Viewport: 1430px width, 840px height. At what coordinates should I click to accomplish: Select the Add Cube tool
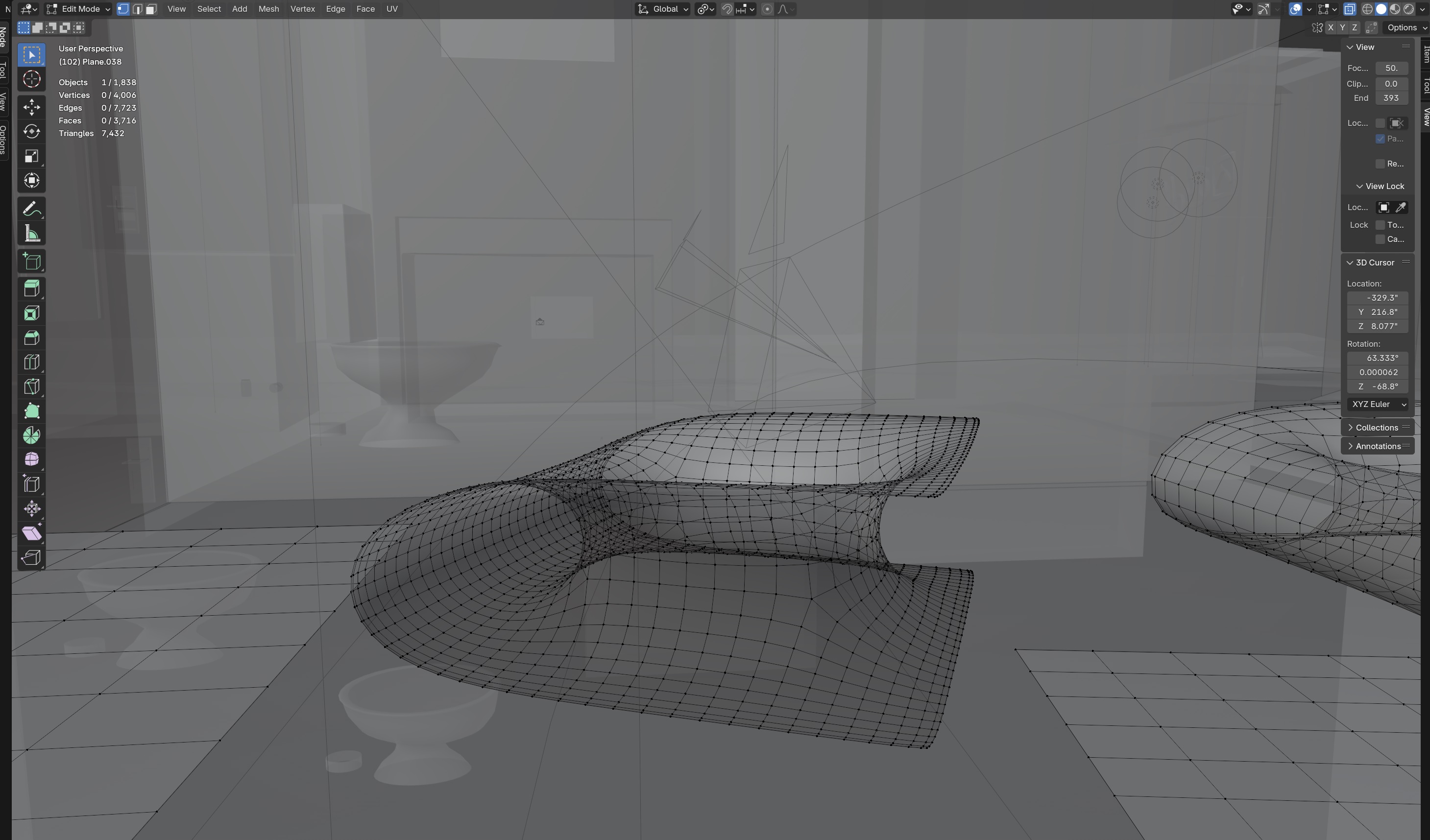(31, 262)
